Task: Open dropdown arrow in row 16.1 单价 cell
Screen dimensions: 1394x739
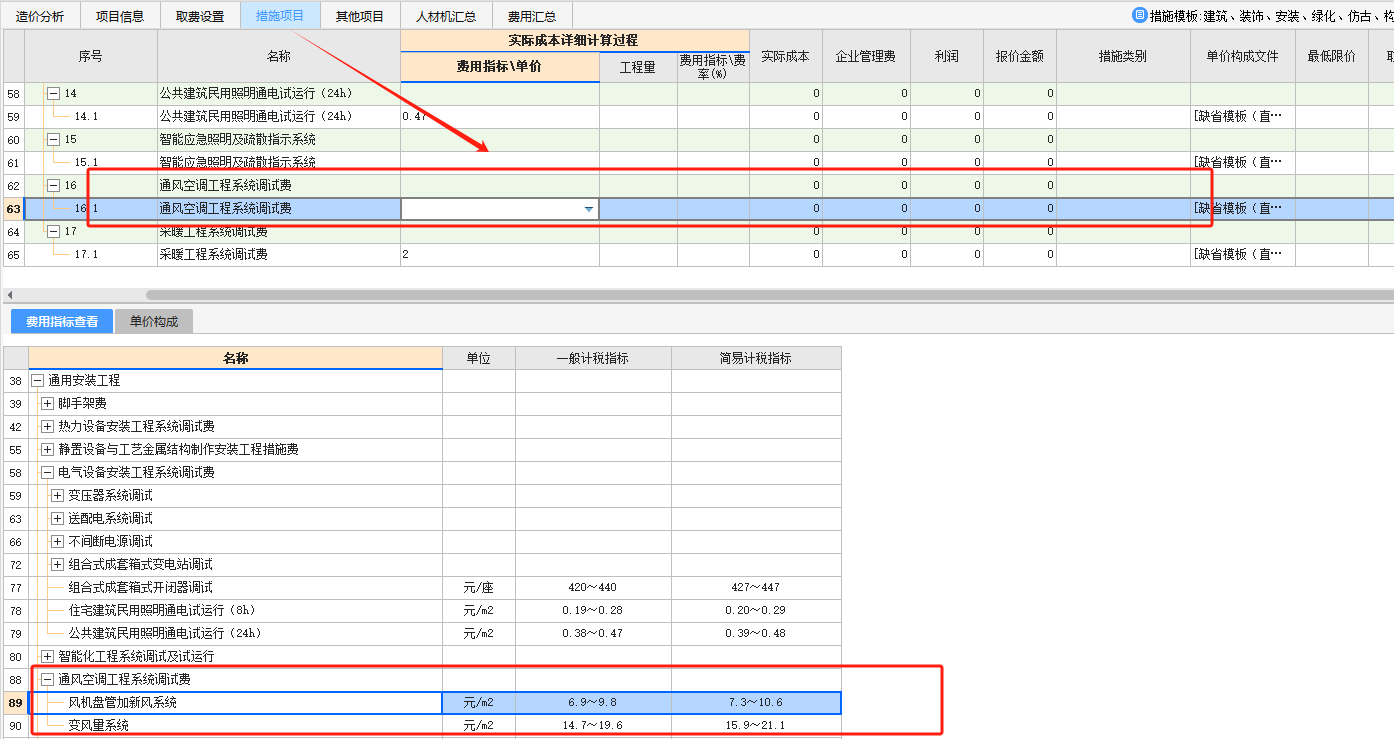Action: pyautogui.click(x=589, y=209)
